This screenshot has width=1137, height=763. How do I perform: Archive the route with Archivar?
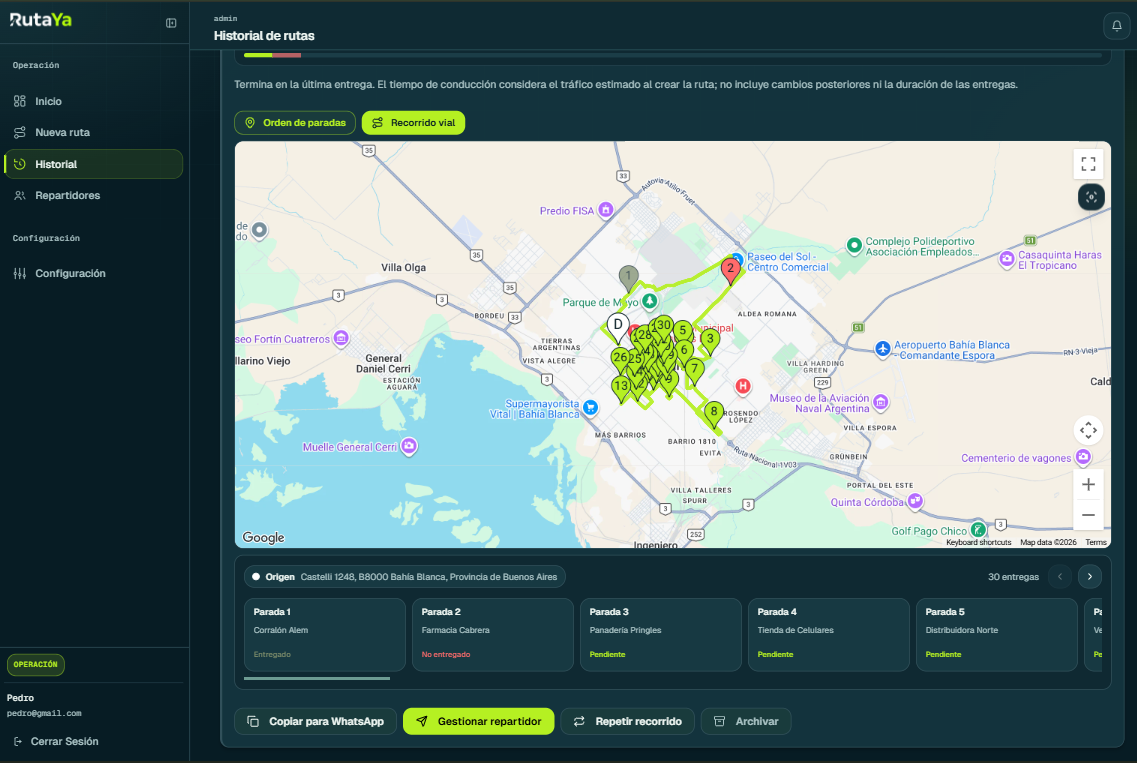[x=746, y=721]
